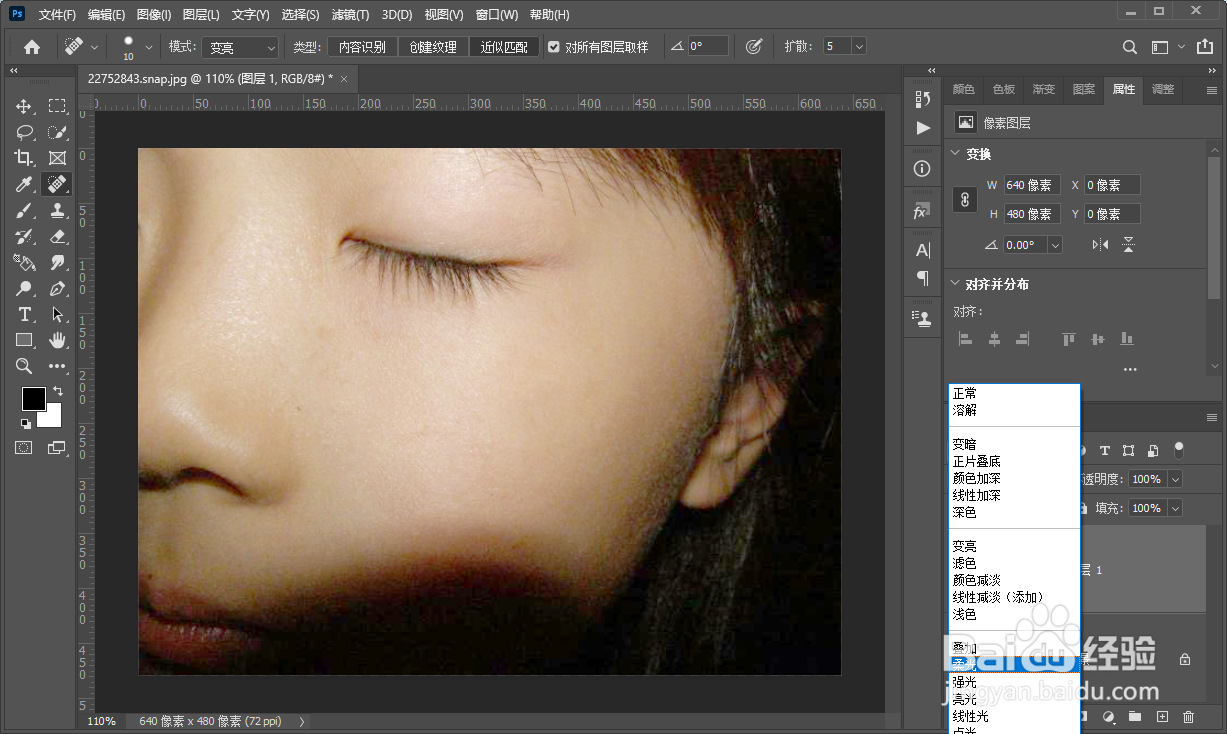The image size is (1227, 734).
Task: Click the 内容识别 type button
Action: pyautogui.click(x=362, y=47)
